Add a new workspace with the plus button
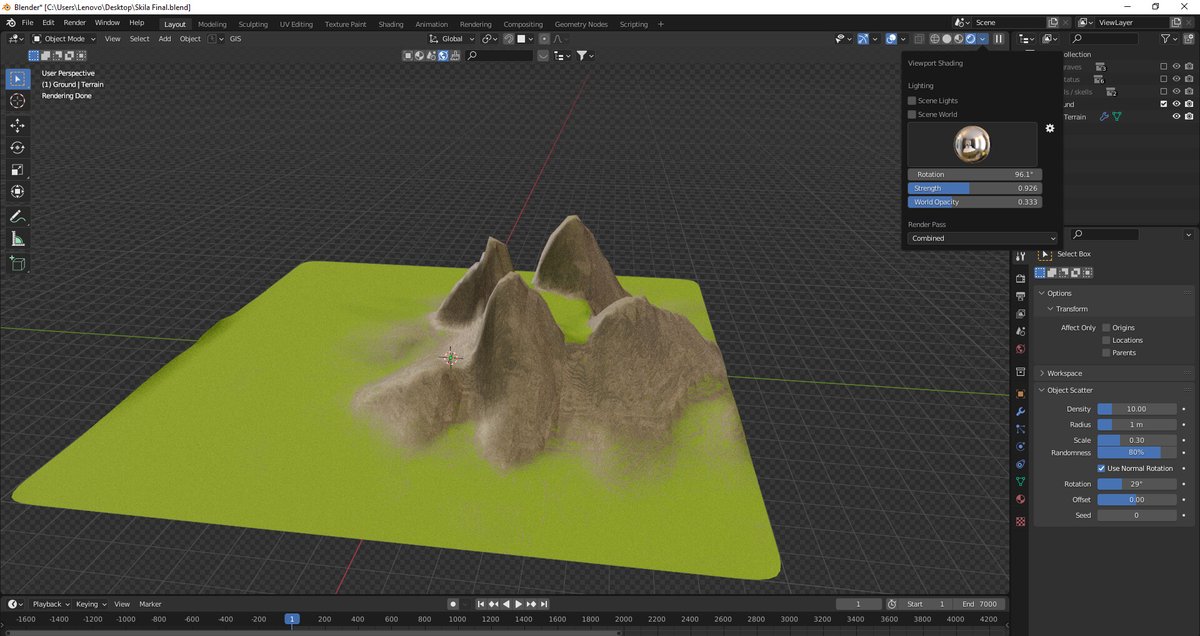The width and height of the screenshot is (1200, 636). pyautogui.click(x=661, y=24)
